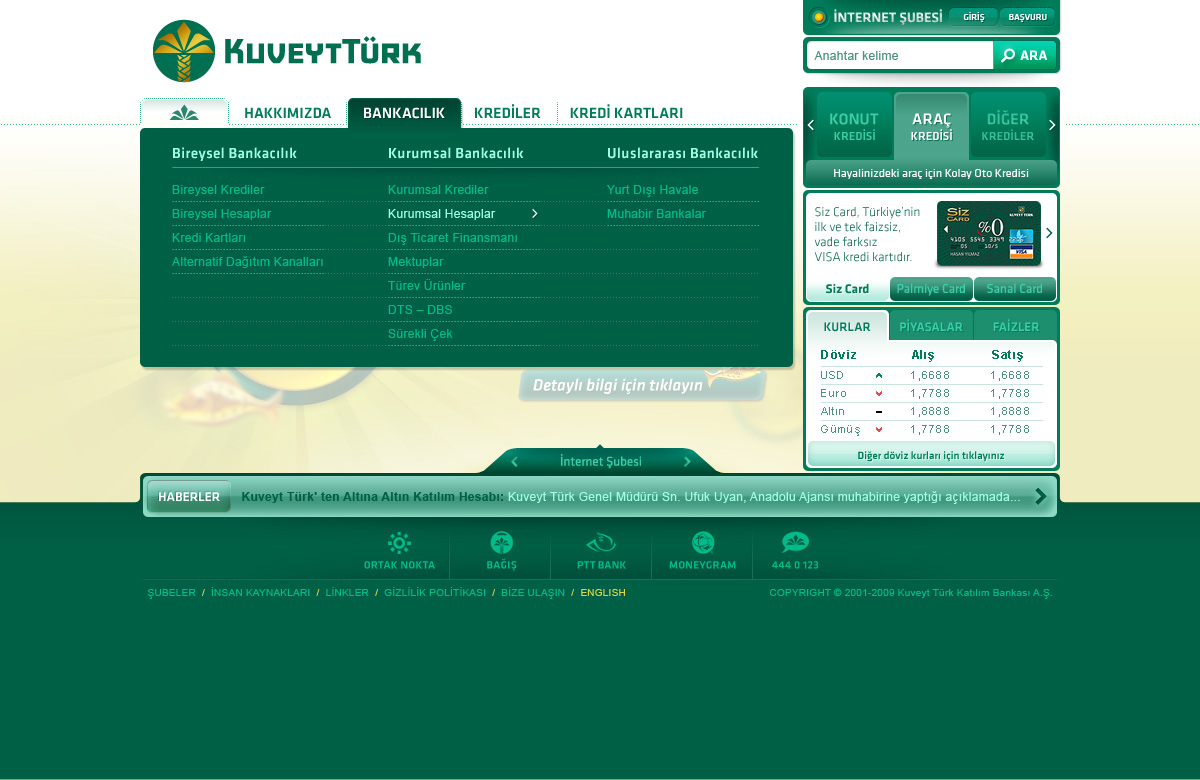Open the Ortak Nokta icon link
The height and width of the screenshot is (780, 1200).
pyautogui.click(x=399, y=544)
